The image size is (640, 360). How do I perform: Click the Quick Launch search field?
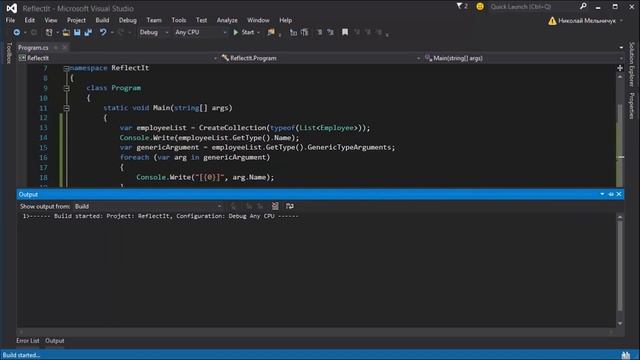click(x=533, y=7)
